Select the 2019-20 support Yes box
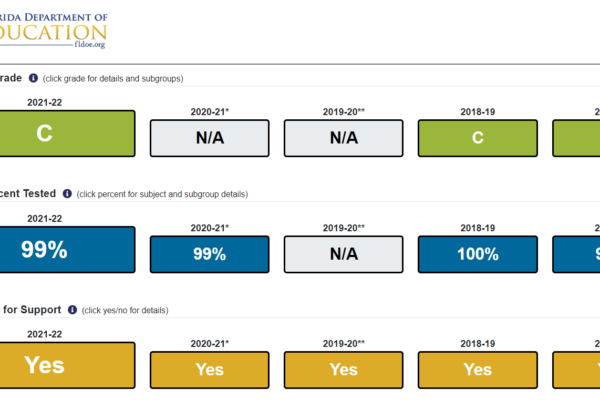This screenshot has height=400, width=600. [344, 370]
